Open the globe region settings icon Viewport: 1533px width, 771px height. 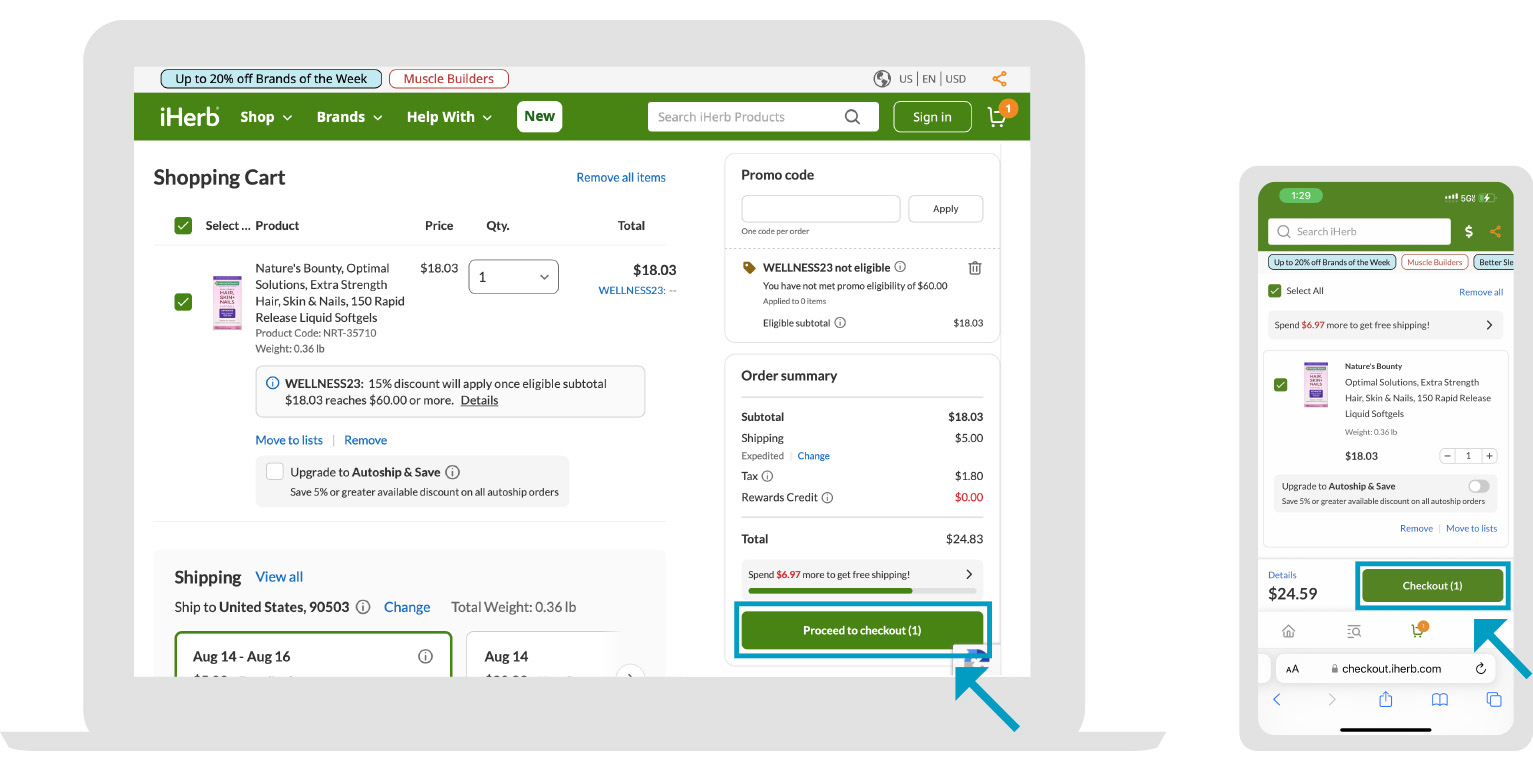tap(882, 79)
